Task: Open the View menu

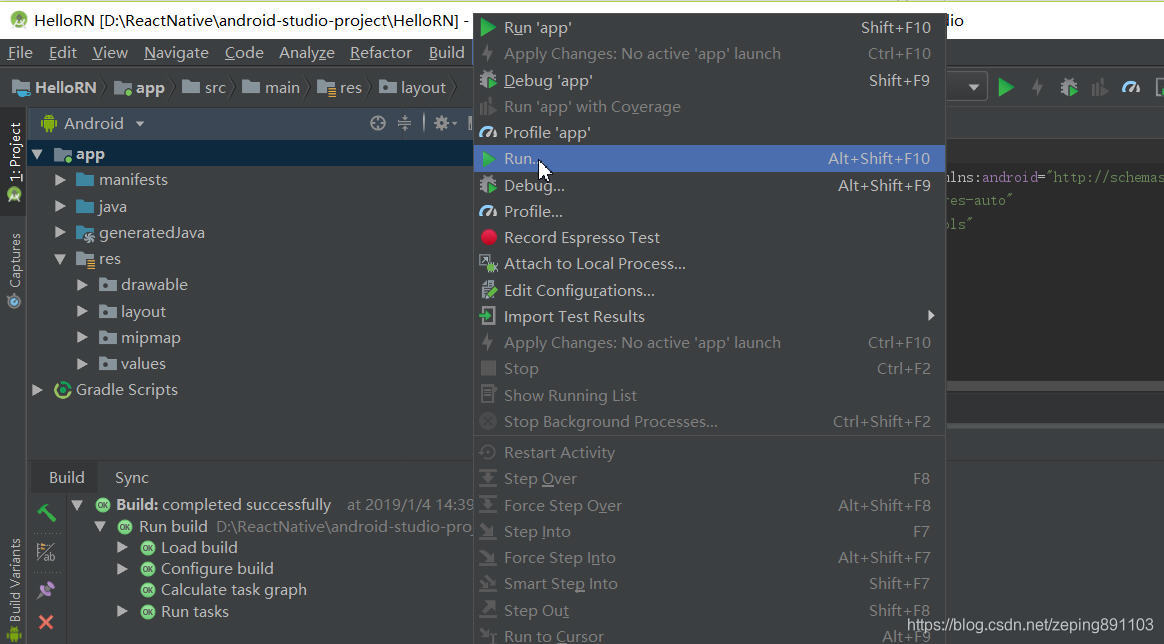Action: point(110,53)
